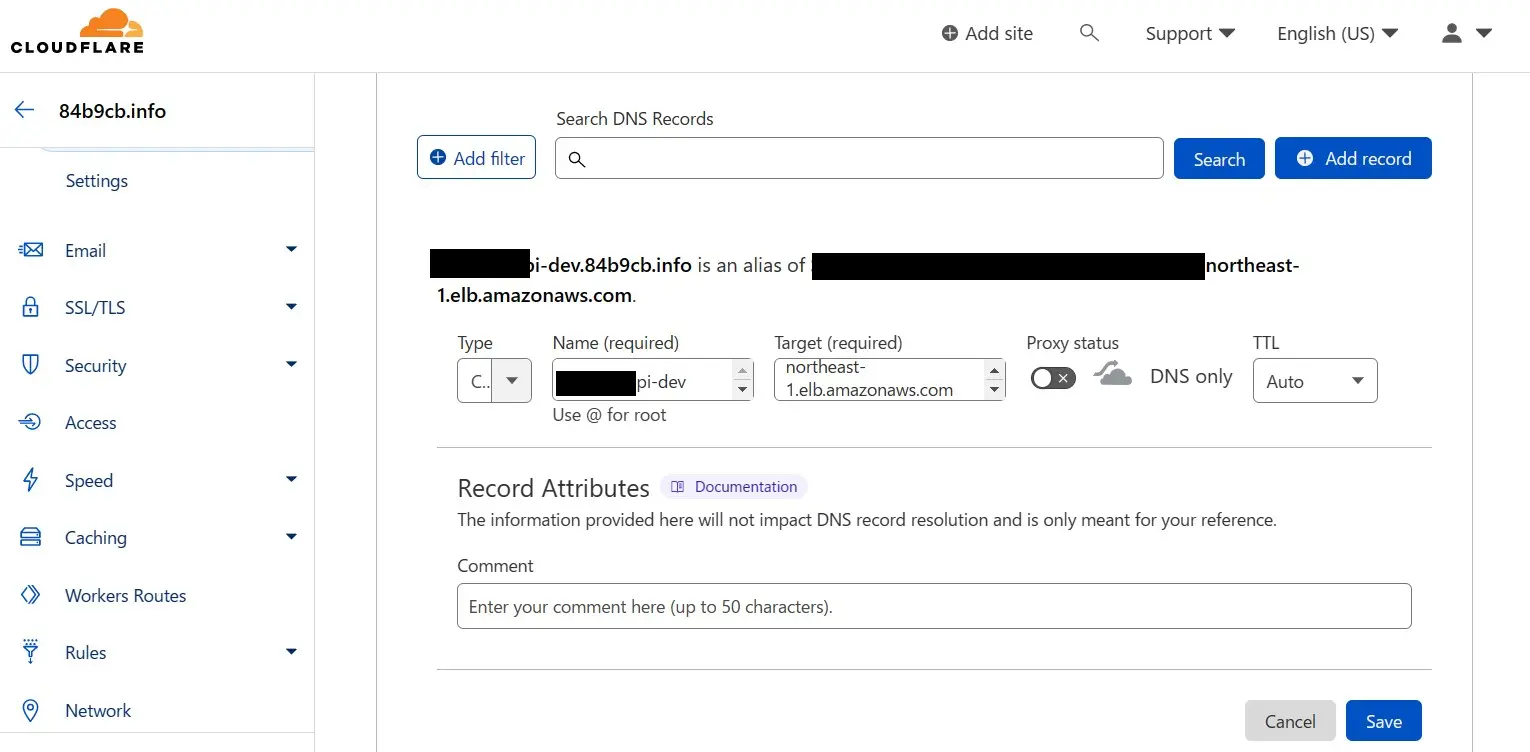This screenshot has width=1530, height=752.
Task: Toggle the Proxy status switch
Action: (1053, 377)
